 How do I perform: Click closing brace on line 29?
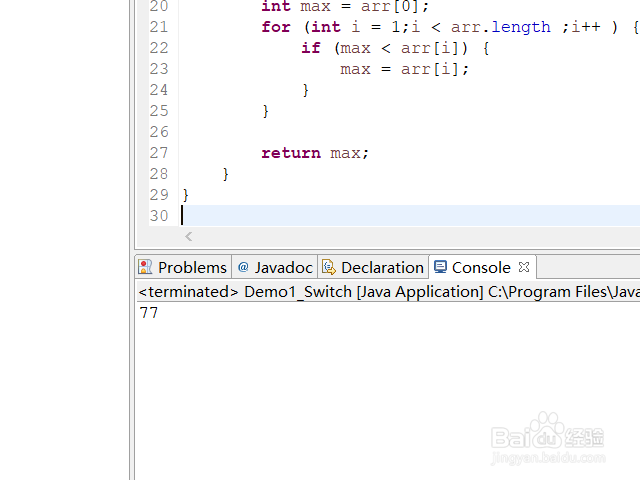coord(186,195)
